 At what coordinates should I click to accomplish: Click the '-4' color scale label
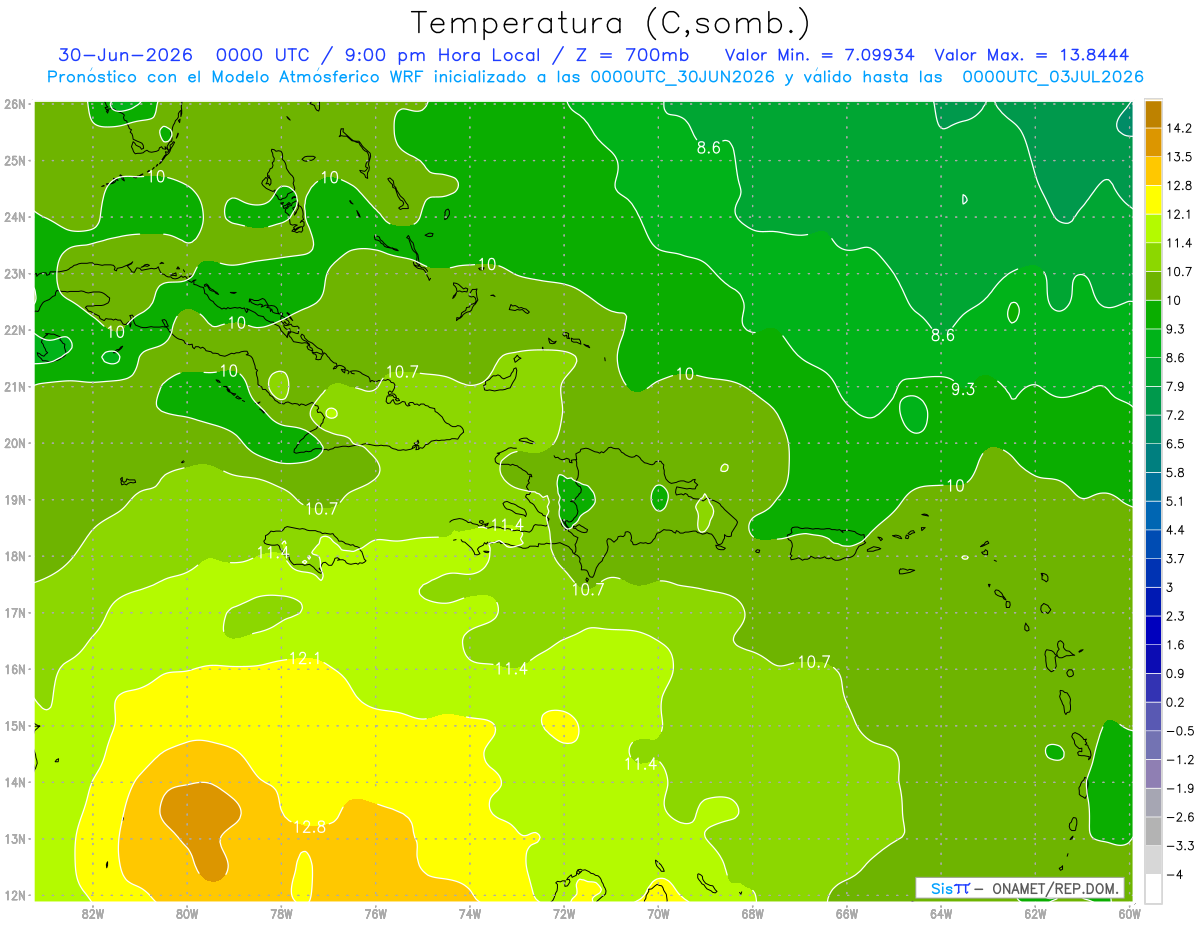pyautogui.click(x=1174, y=874)
